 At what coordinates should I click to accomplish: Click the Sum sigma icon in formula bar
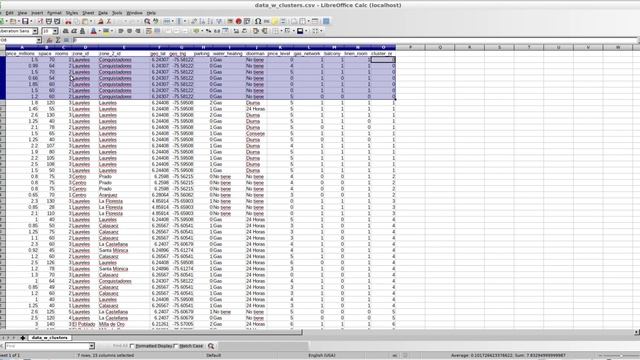(58, 40)
